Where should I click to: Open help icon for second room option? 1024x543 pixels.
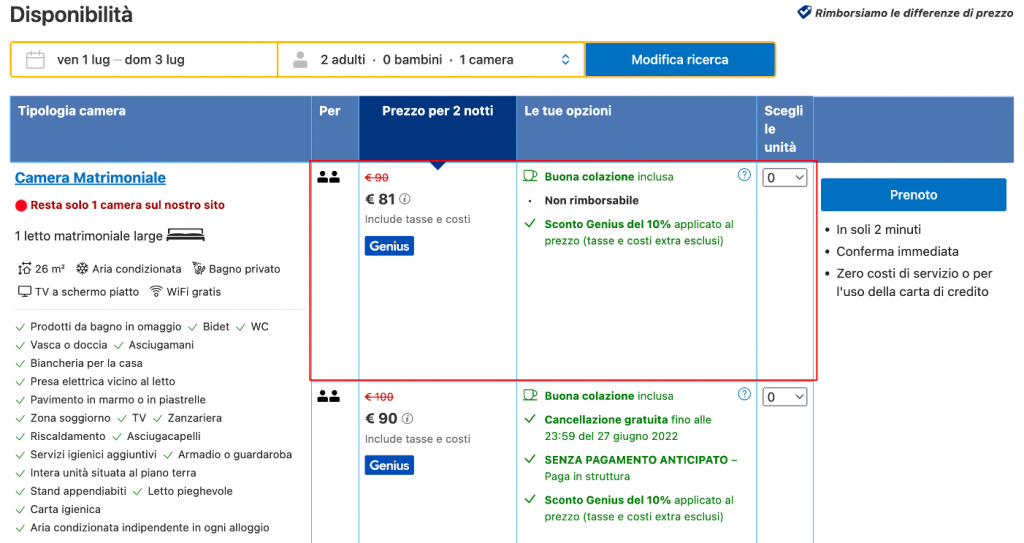[744, 395]
